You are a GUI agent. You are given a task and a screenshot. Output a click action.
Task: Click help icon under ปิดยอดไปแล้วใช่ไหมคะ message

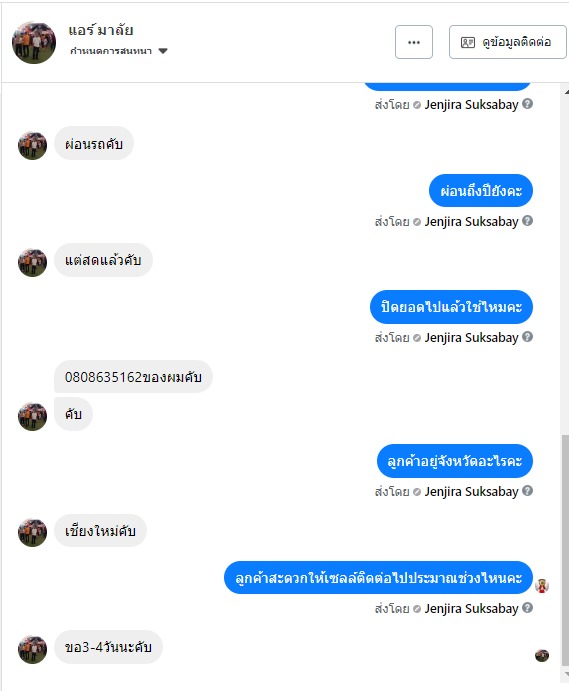(528, 337)
